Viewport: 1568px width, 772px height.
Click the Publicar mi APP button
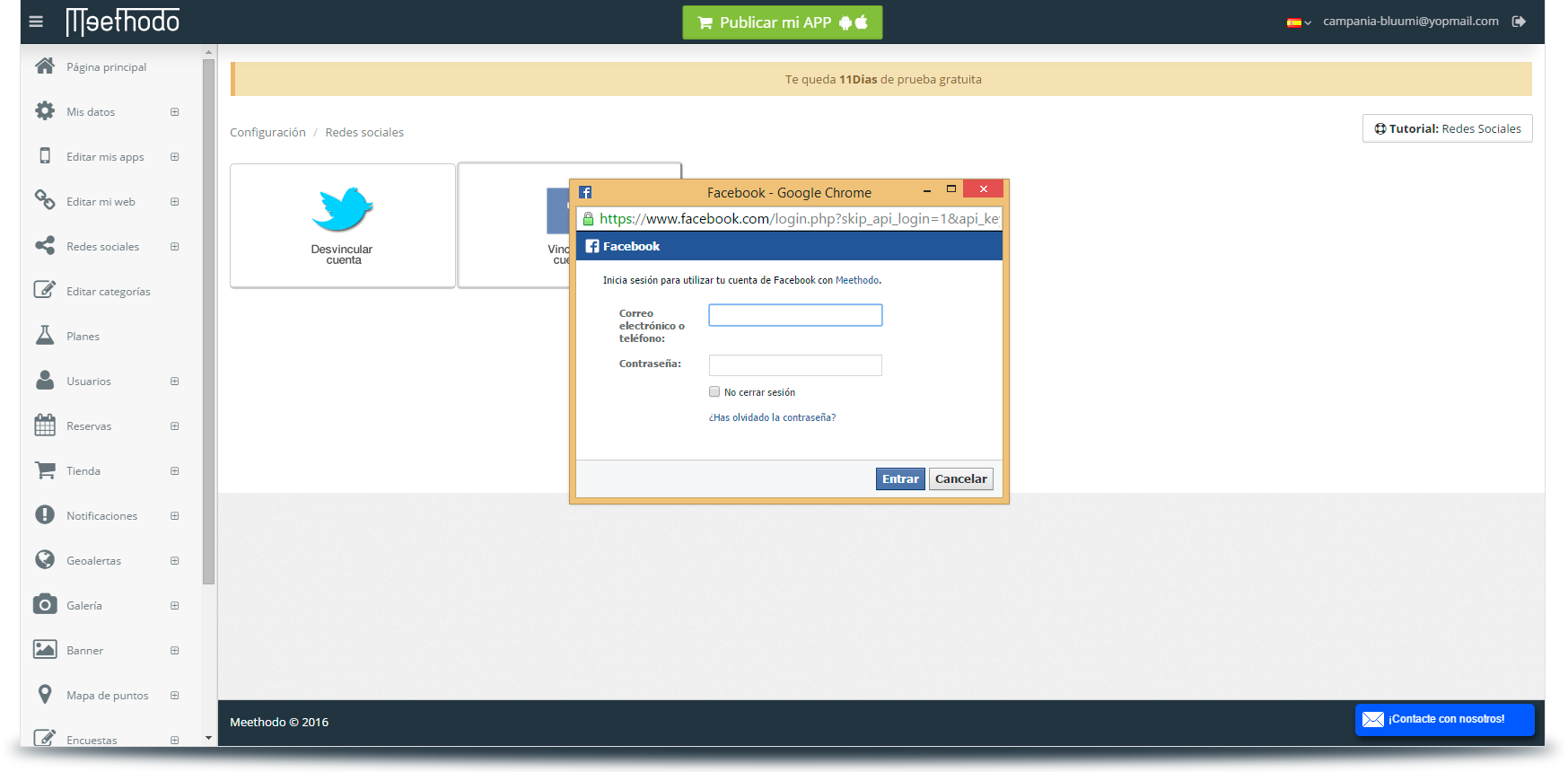783,22
